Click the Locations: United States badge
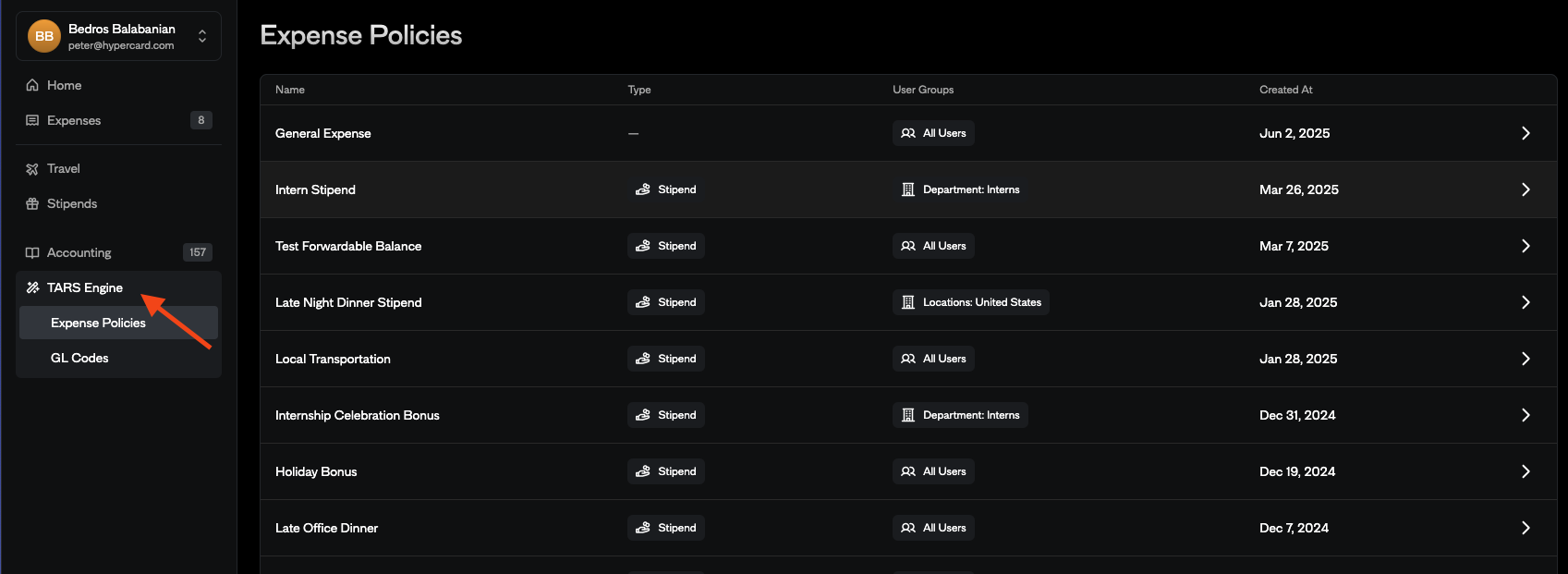The image size is (1568, 574). pyautogui.click(x=970, y=302)
